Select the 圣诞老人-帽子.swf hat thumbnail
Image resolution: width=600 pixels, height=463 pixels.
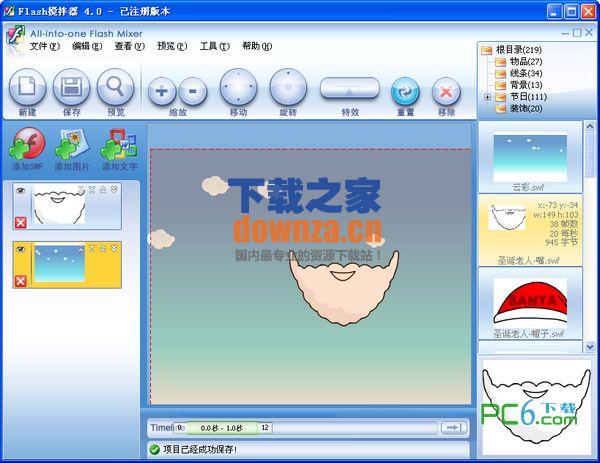coord(530,302)
